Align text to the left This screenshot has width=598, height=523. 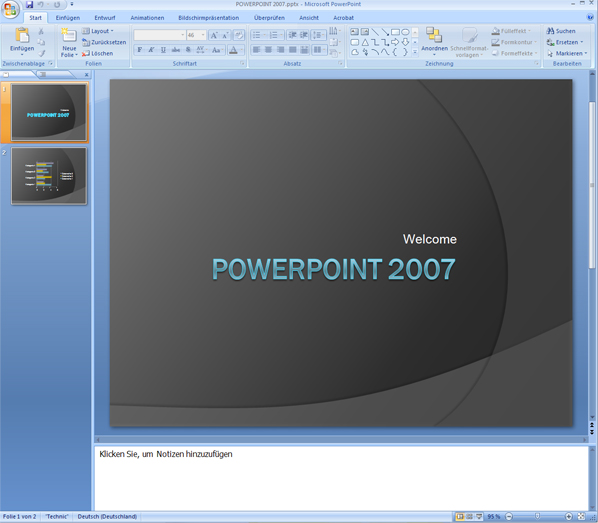pyautogui.click(x=256, y=50)
